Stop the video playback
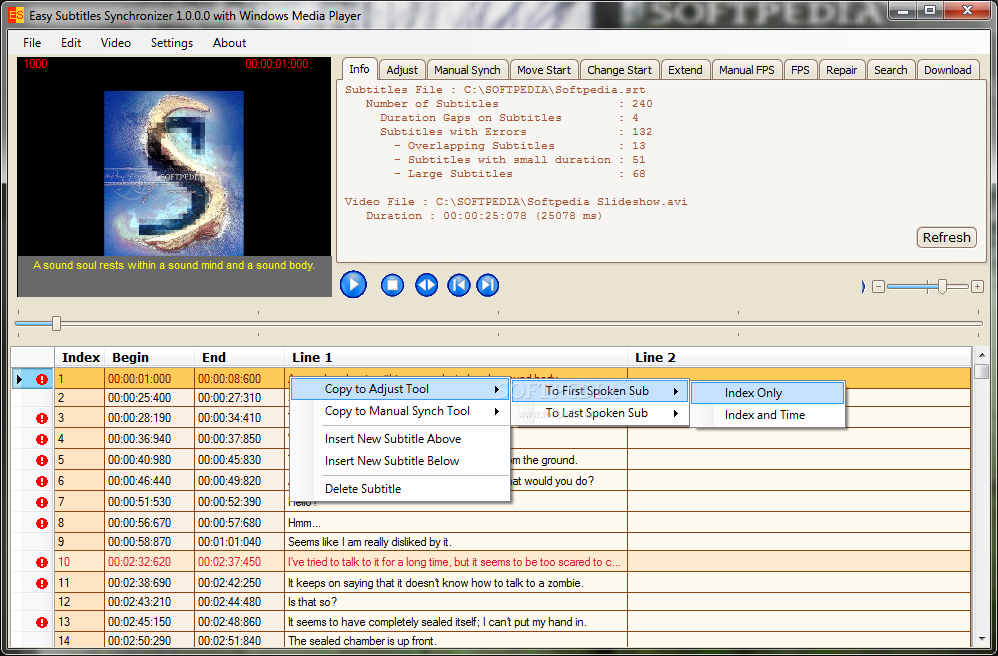 pos(392,284)
